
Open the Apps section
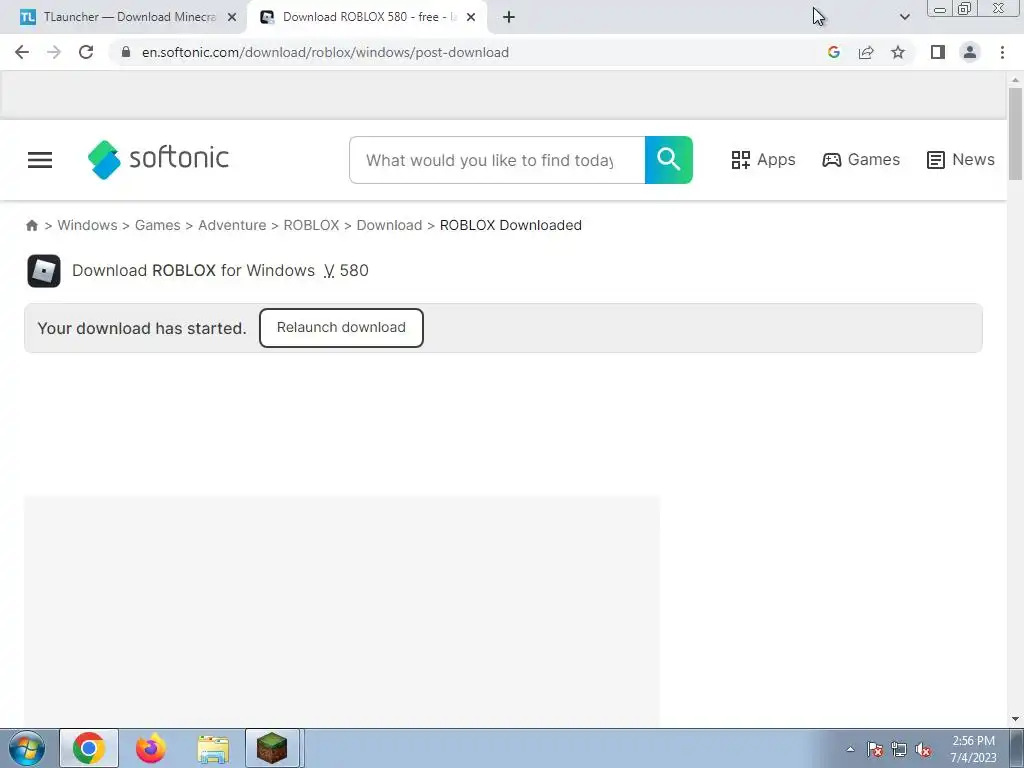[763, 159]
